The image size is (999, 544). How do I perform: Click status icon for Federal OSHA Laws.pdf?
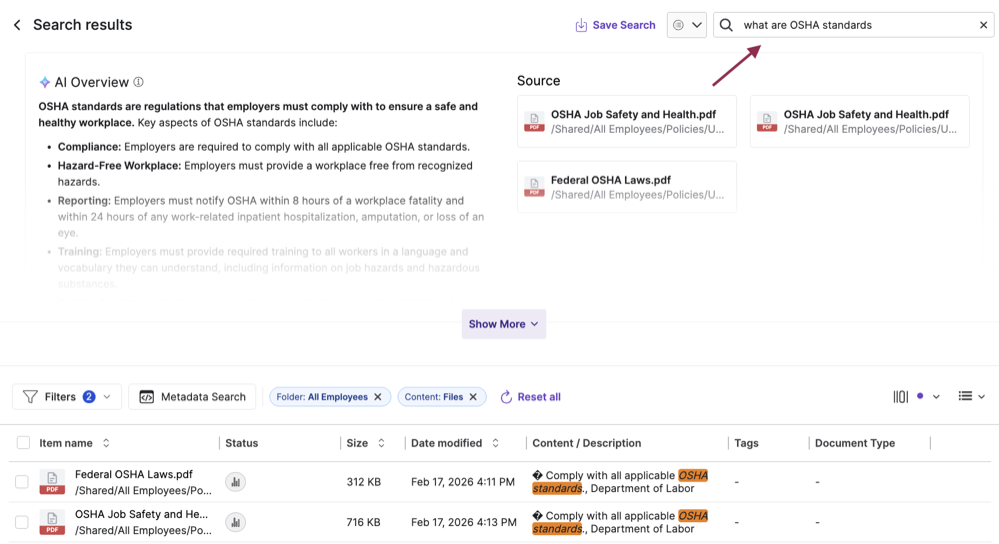[235, 482]
